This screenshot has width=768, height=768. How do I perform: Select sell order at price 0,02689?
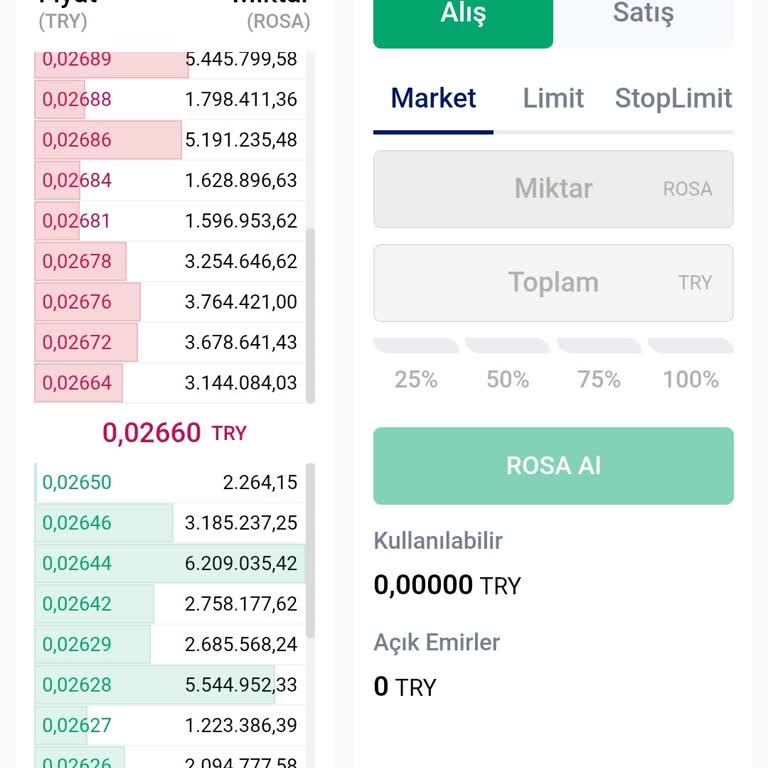click(170, 60)
